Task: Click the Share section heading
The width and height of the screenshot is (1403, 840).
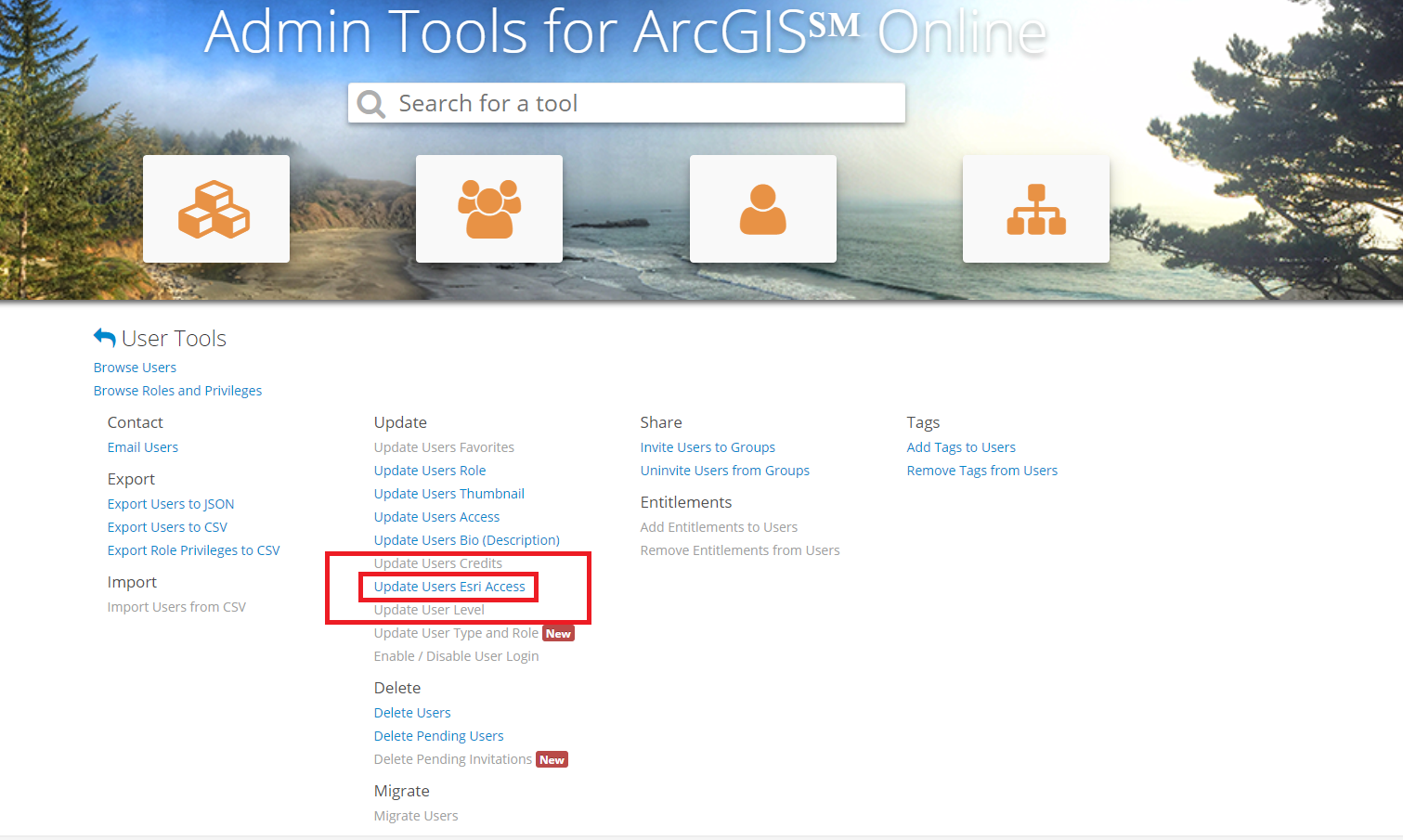Action: [661, 422]
